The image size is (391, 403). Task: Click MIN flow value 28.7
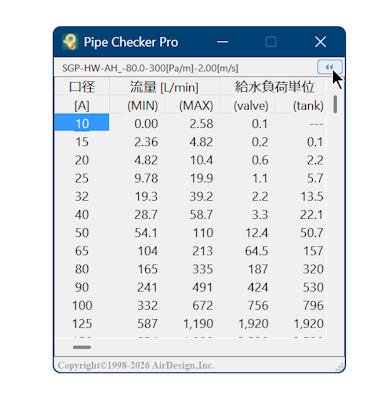coord(146,215)
